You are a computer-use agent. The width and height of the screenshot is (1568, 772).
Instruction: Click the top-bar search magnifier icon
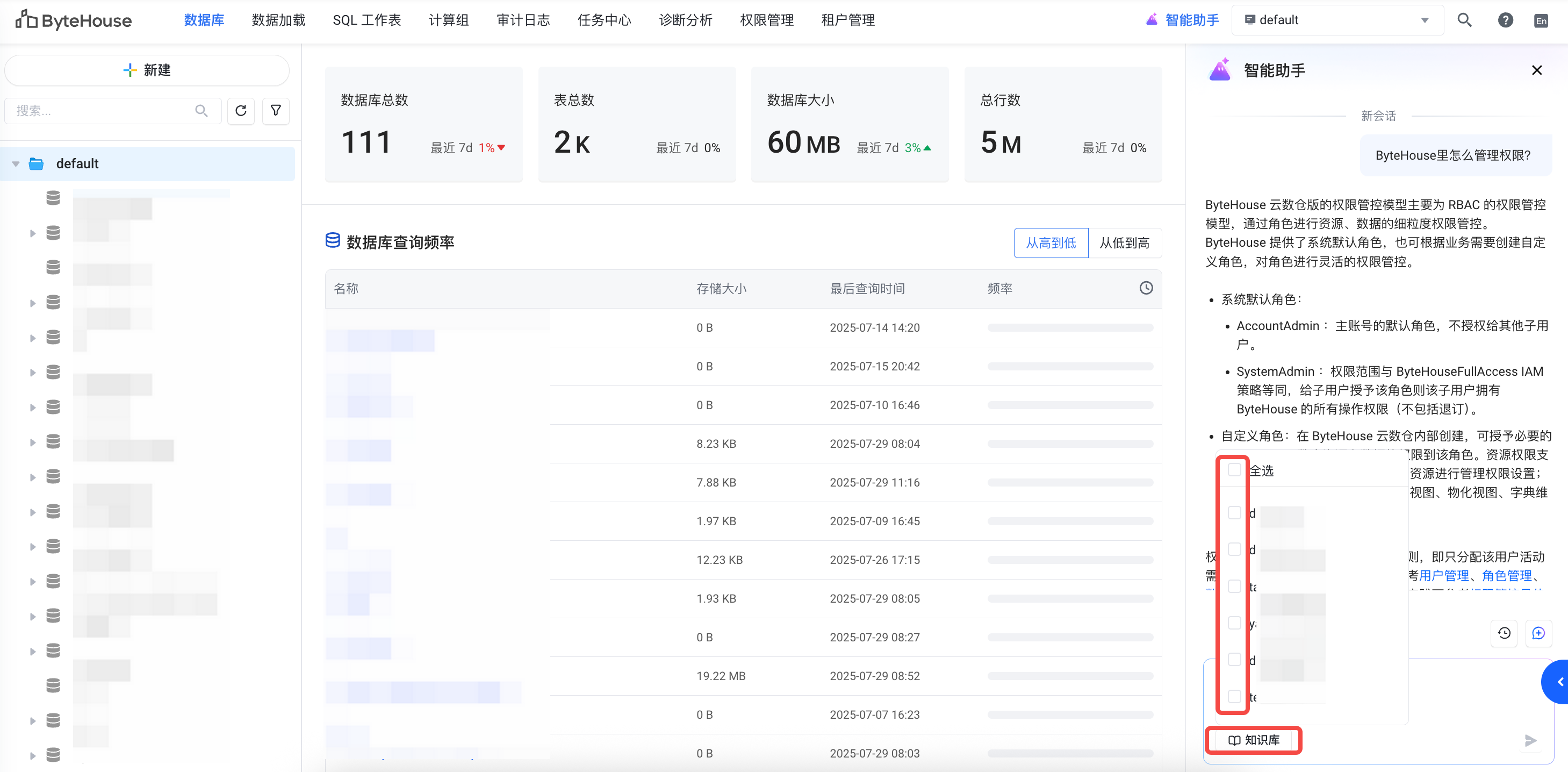pyautogui.click(x=1464, y=20)
